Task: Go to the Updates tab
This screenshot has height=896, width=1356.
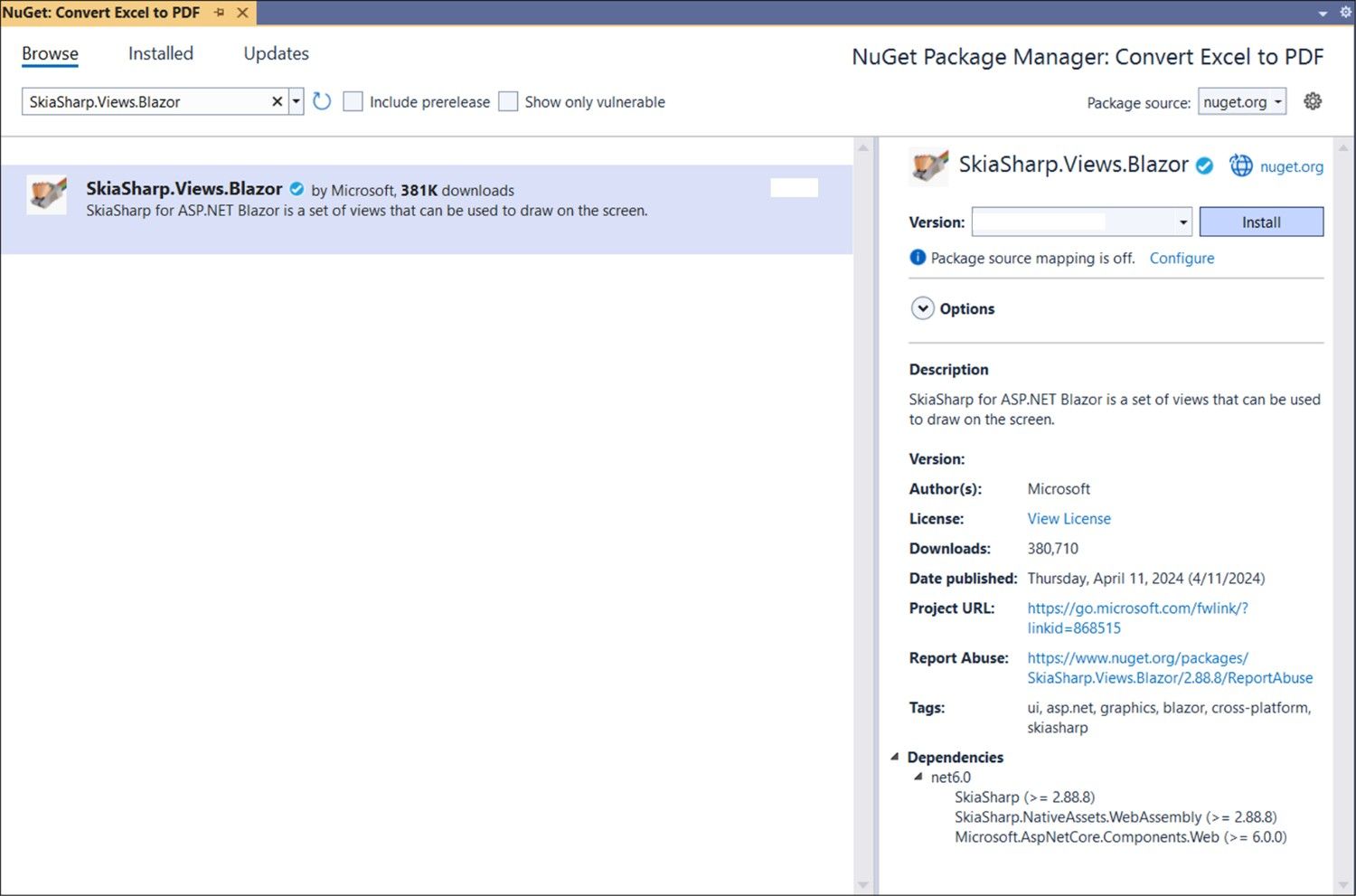Action: (x=276, y=53)
